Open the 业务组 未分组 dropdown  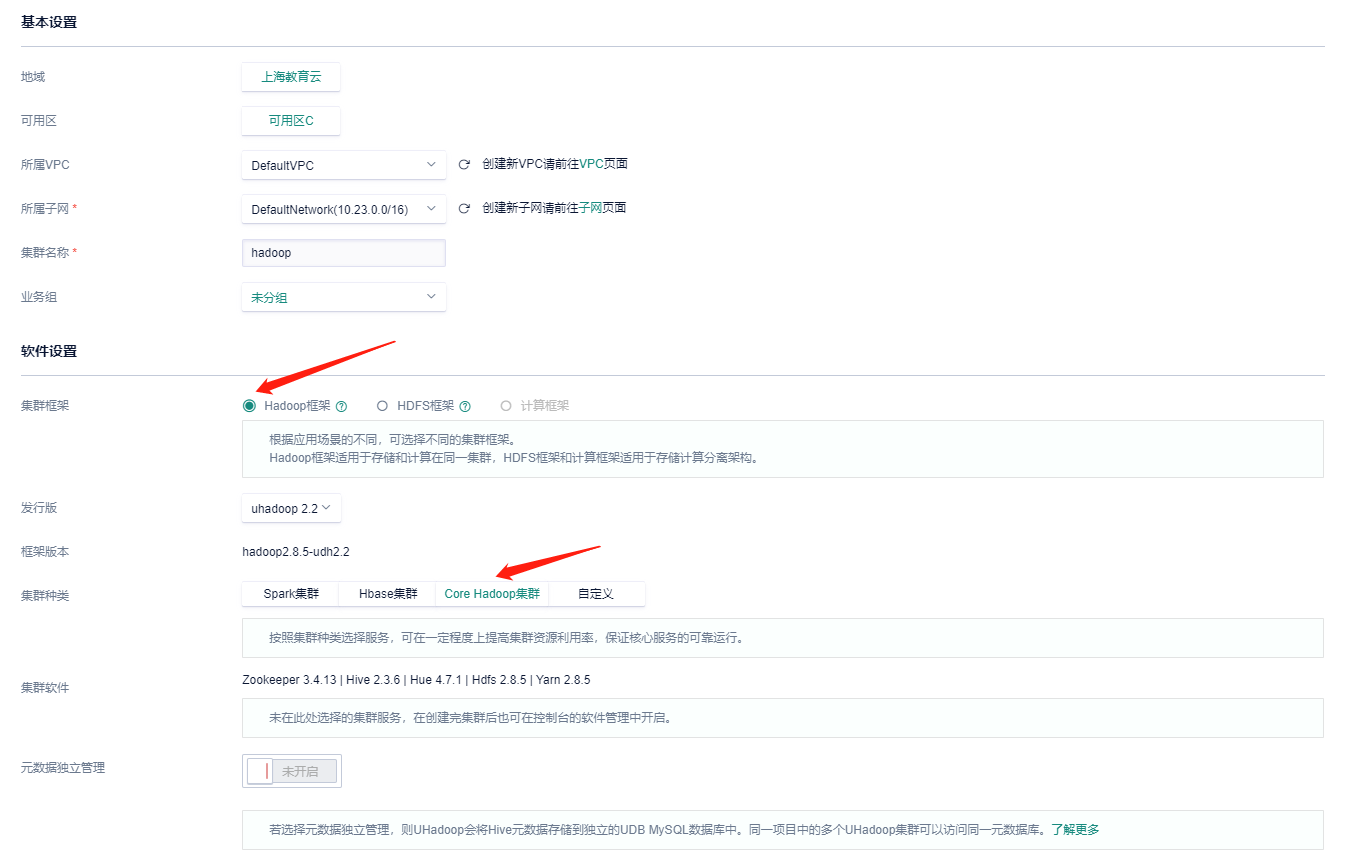(343, 297)
